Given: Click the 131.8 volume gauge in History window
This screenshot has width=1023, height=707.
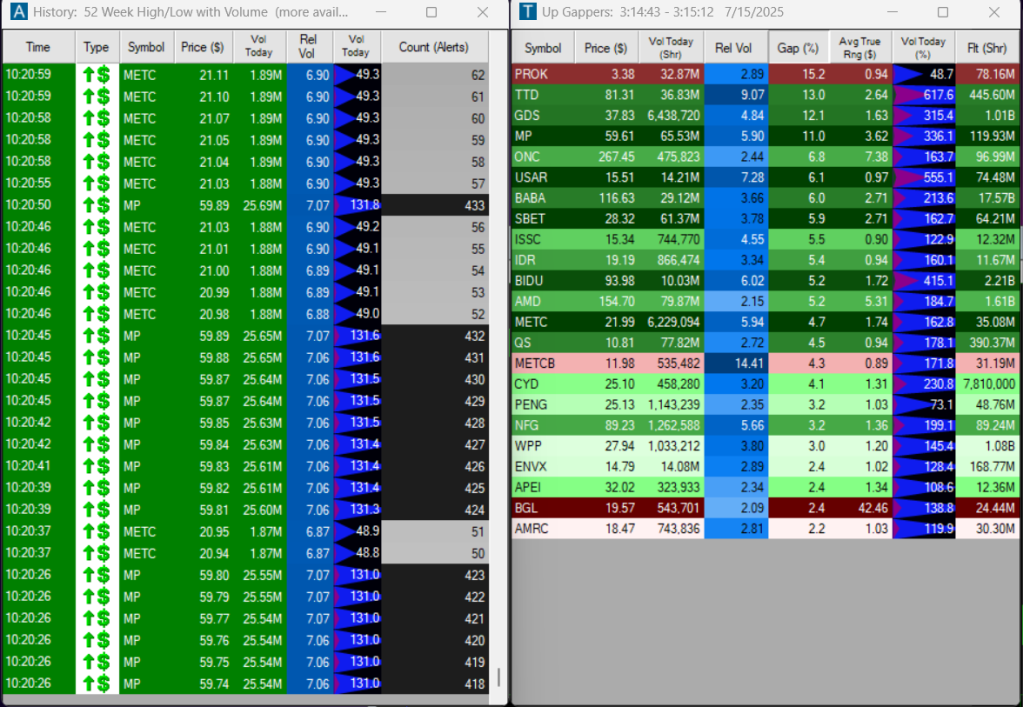Looking at the screenshot, I should pyautogui.click(x=356, y=205).
